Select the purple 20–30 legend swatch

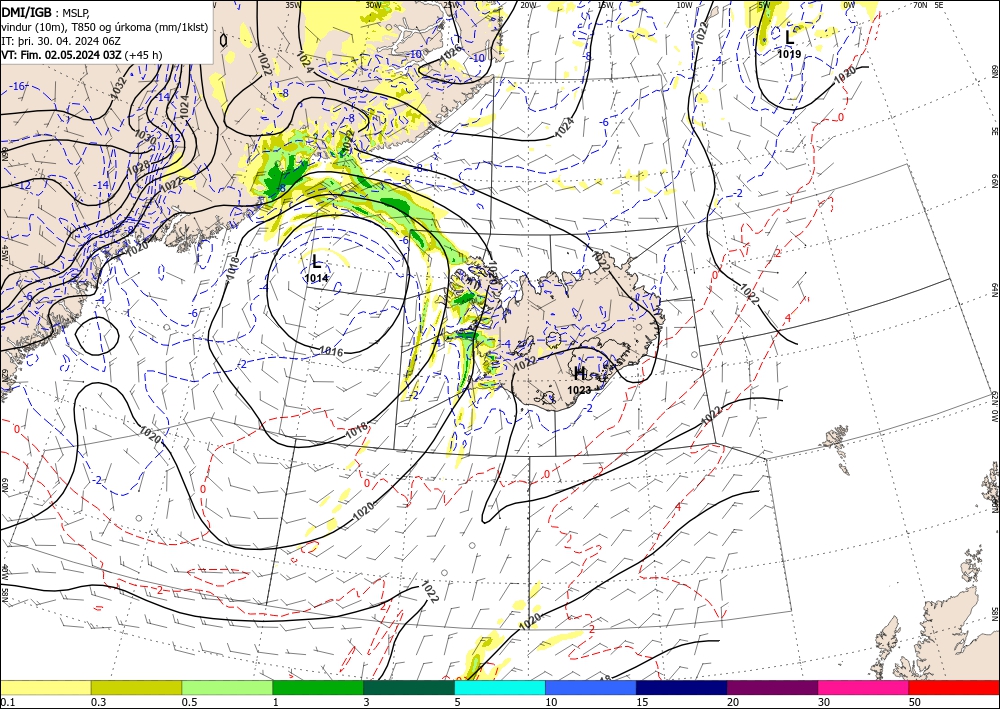(x=772, y=687)
